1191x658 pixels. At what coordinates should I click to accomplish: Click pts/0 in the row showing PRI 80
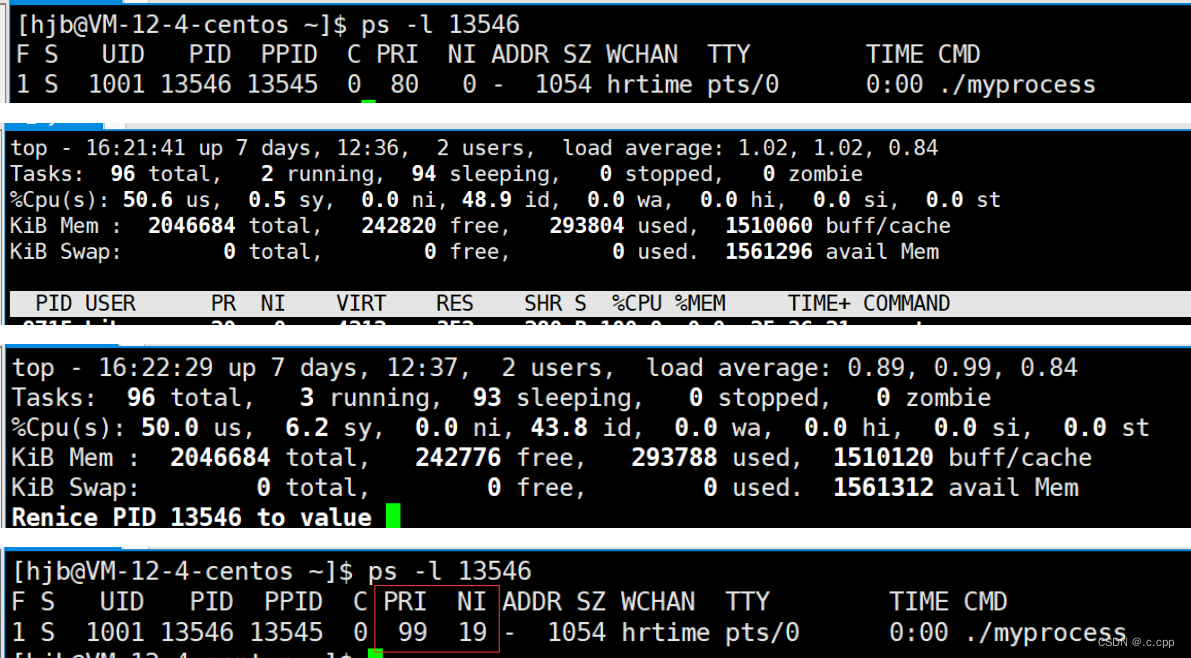(743, 84)
